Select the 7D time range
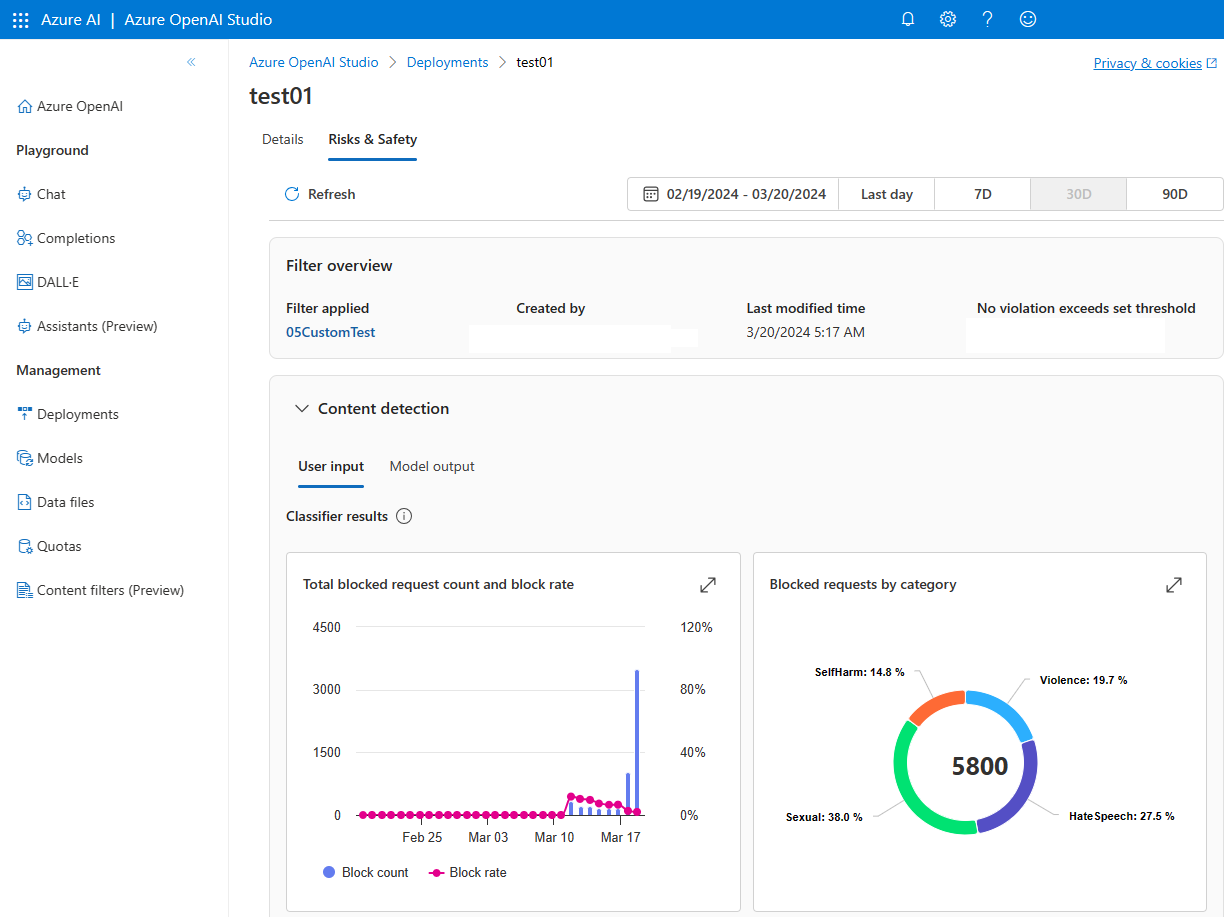Image resolution: width=1224 pixels, height=917 pixels. coord(983,194)
